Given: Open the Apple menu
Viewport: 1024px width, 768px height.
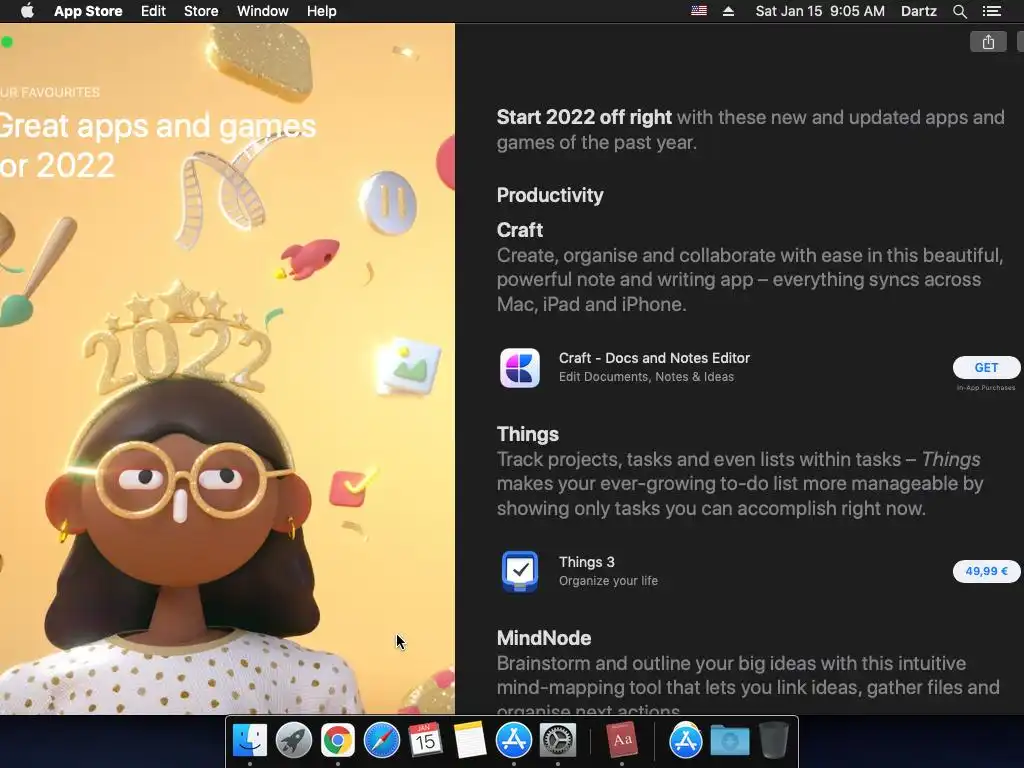Looking at the screenshot, I should [x=27, y=11].
